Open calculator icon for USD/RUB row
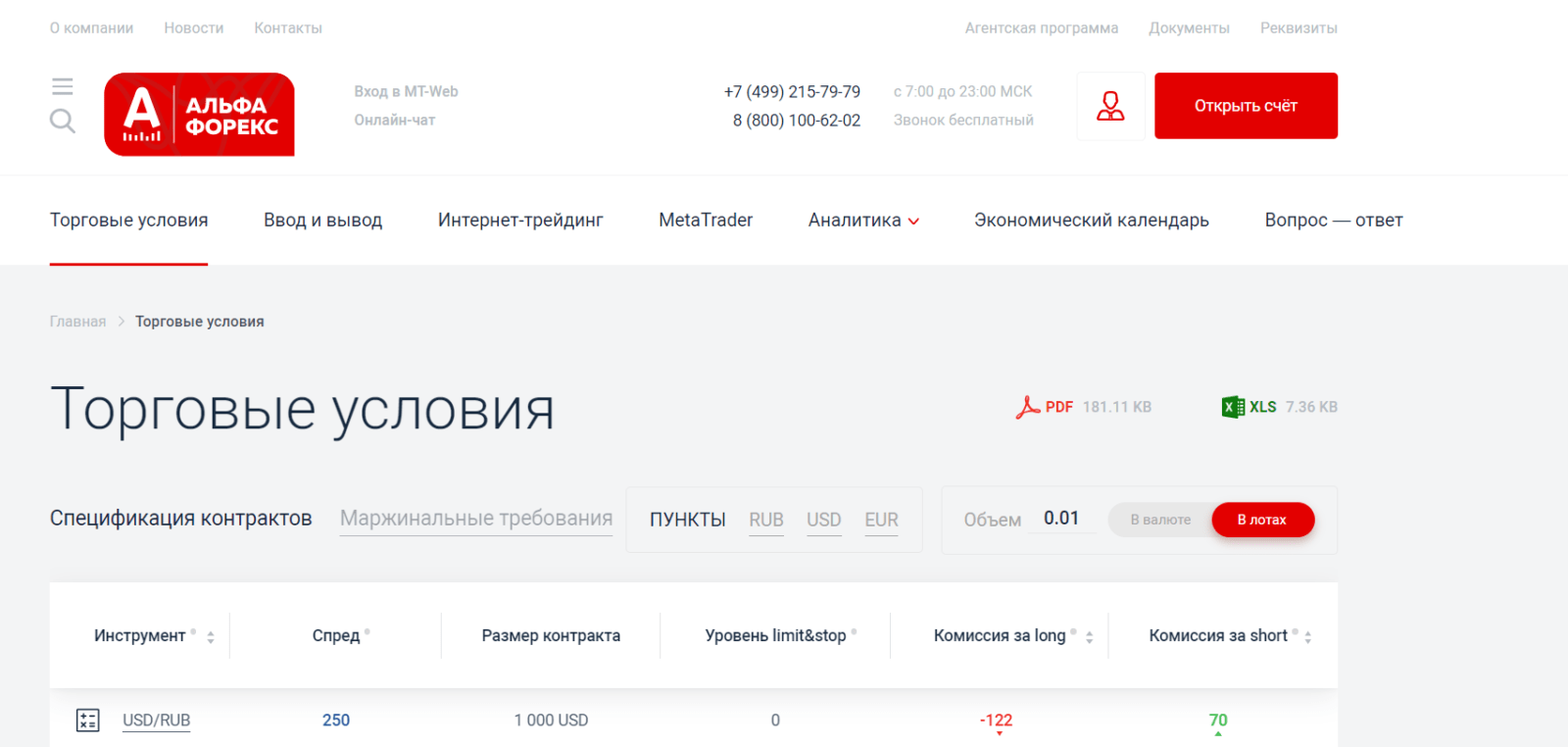The height and width of the screenshot is (747, 1568). click(88, 721)
